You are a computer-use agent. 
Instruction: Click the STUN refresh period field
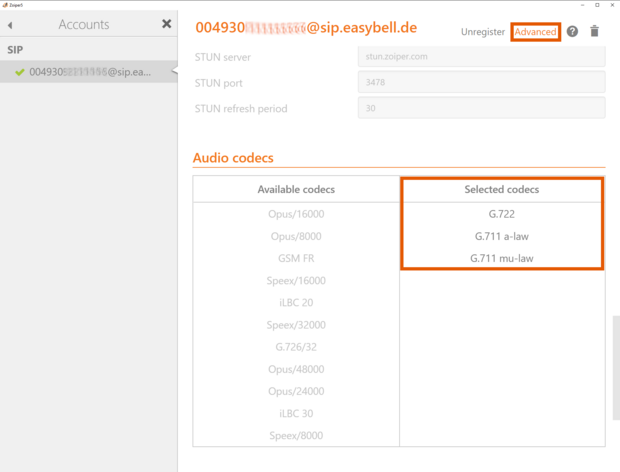(x=480, y=108)
